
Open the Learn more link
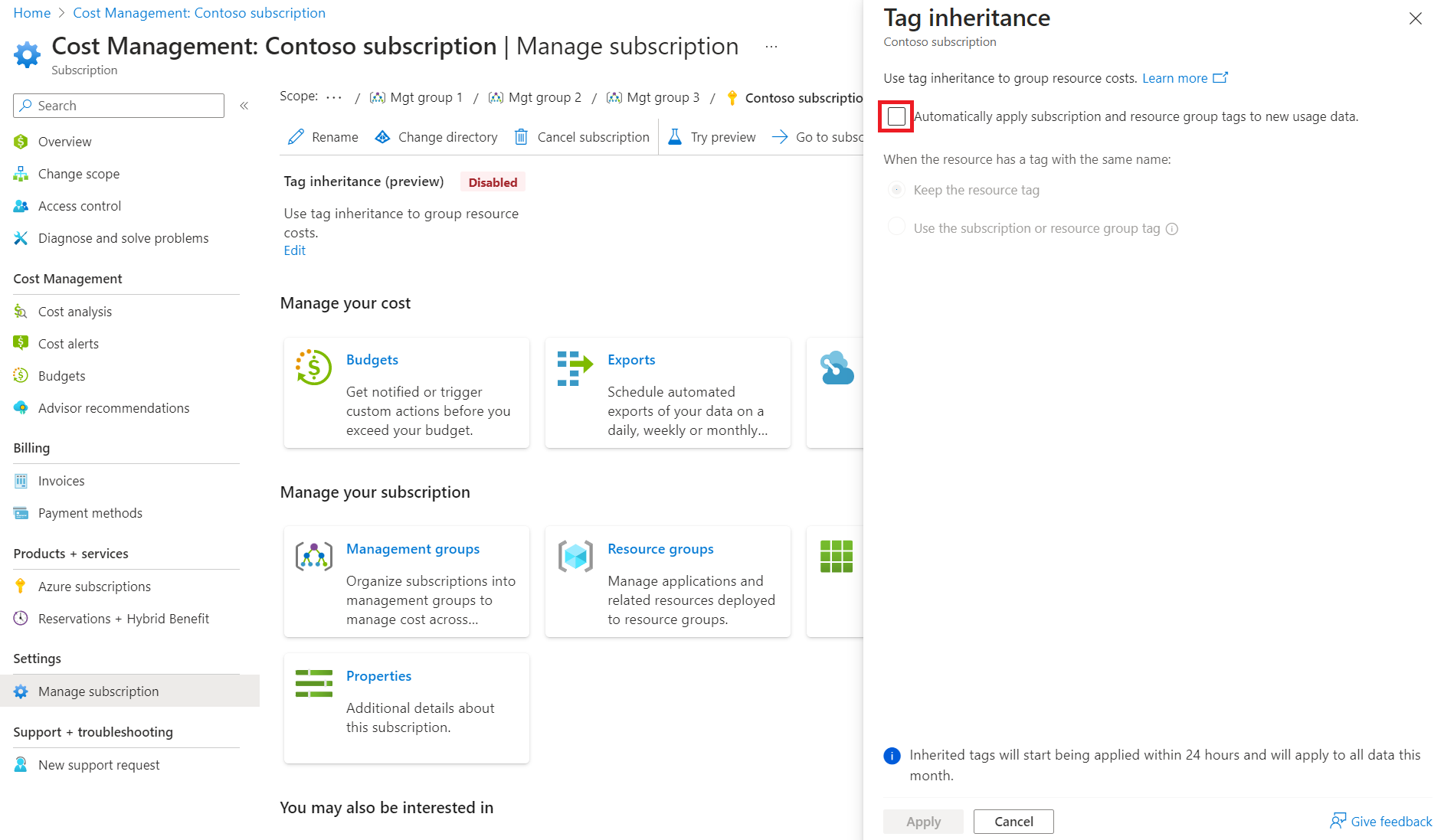1175,78
